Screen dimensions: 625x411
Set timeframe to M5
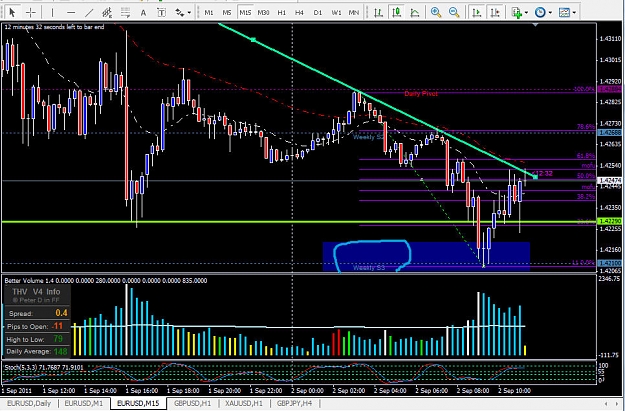tap(226, 12)
